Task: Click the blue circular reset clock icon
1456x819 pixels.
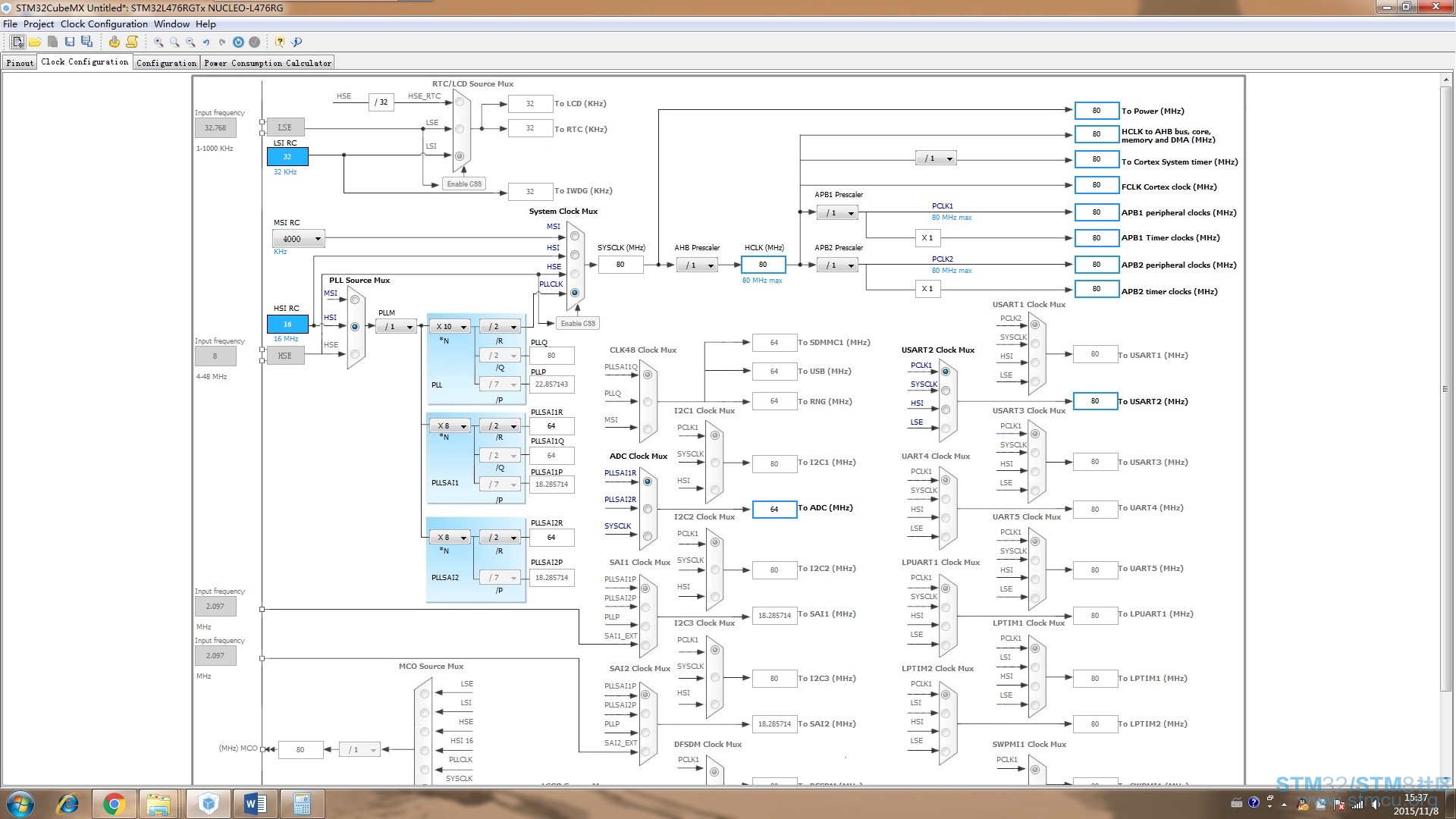Action: (238, 42)
